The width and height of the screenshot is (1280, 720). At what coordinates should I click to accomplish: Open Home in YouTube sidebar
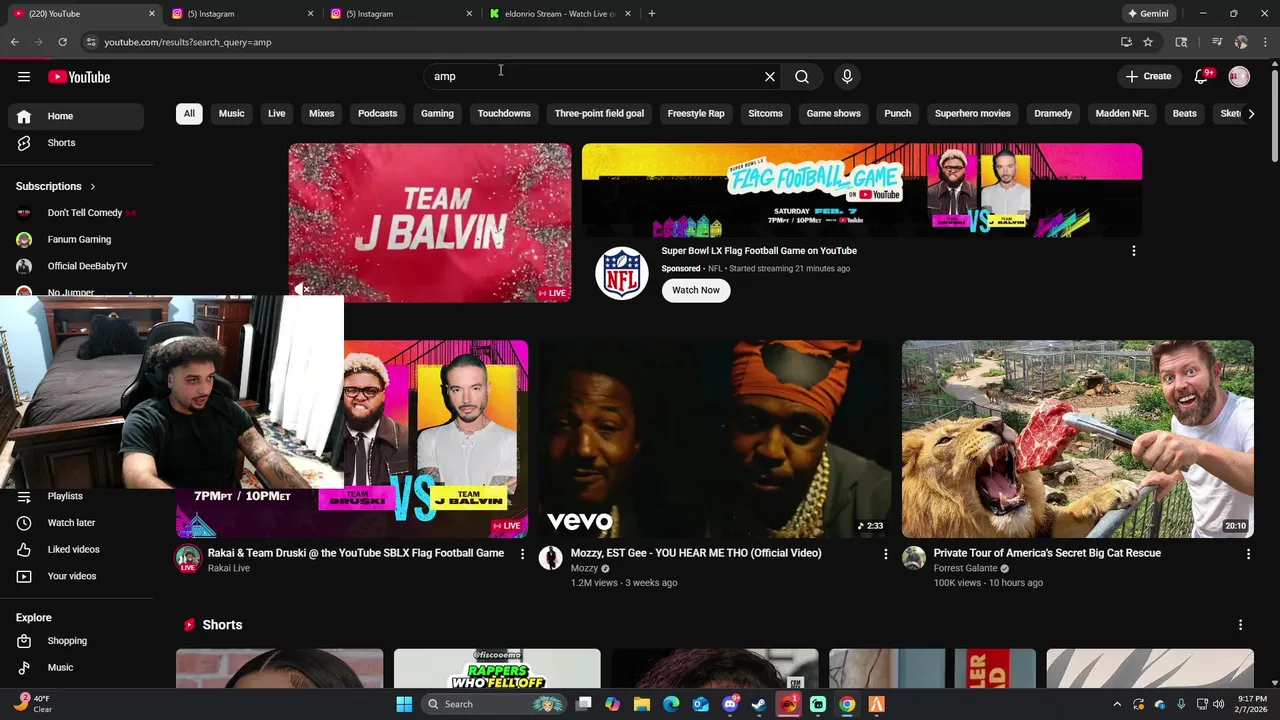click(76, 116)
